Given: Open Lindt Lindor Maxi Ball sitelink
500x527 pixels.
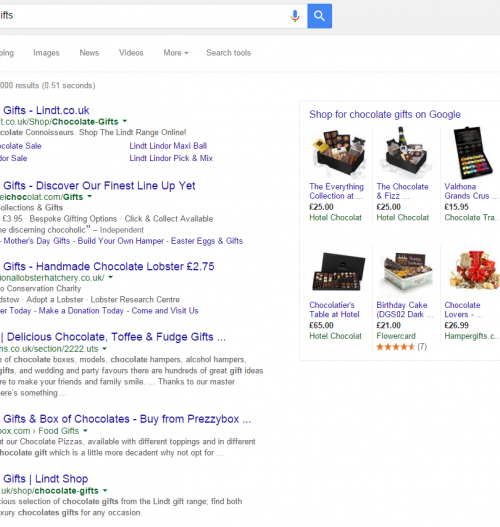Looking at the screenshot, I should [x=168, y=146].
